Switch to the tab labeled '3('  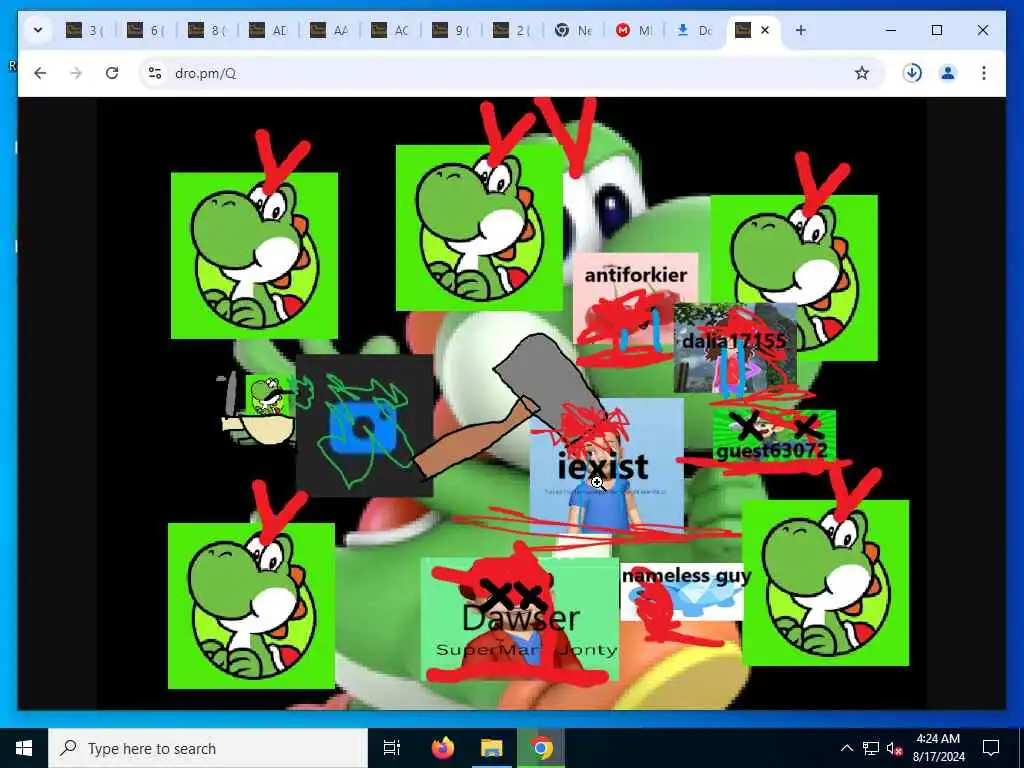(x=85, y=30)
